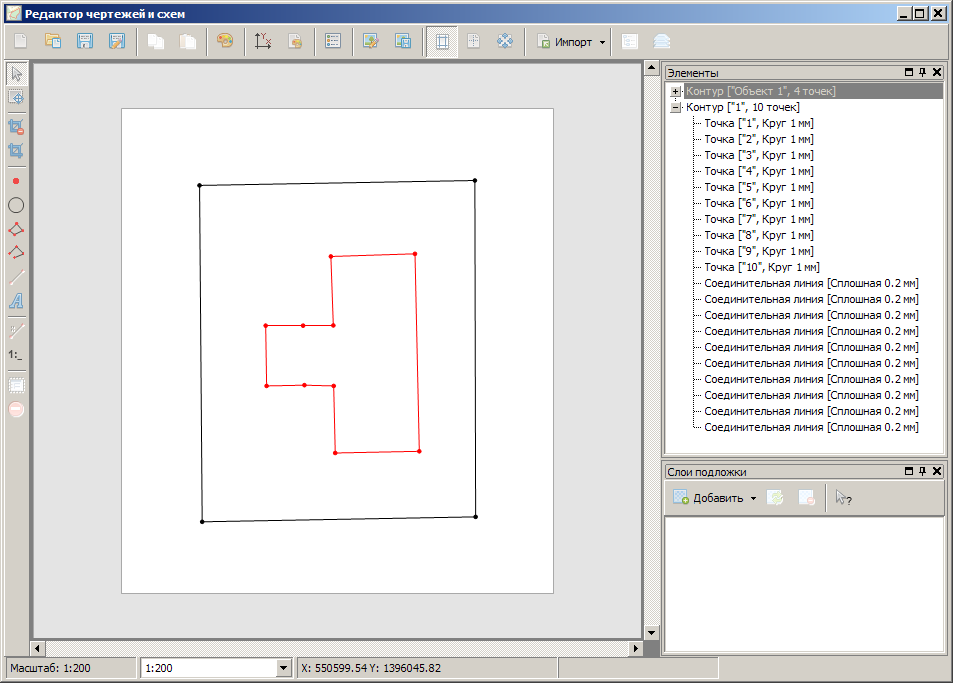
Task: Select the arrow pointer tool
Action: (16, 73)
